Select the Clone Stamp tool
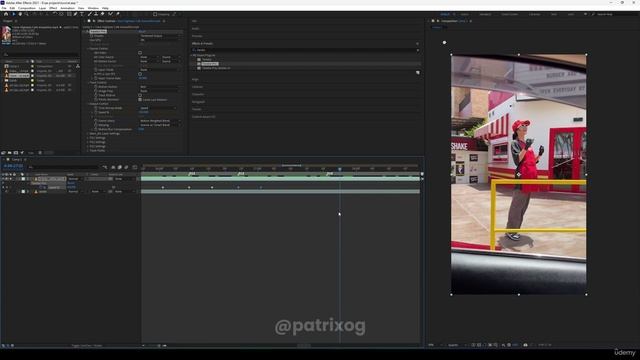The height and width of the screenshot is (360, 640). pyautogui.click(x=96, y=14)
